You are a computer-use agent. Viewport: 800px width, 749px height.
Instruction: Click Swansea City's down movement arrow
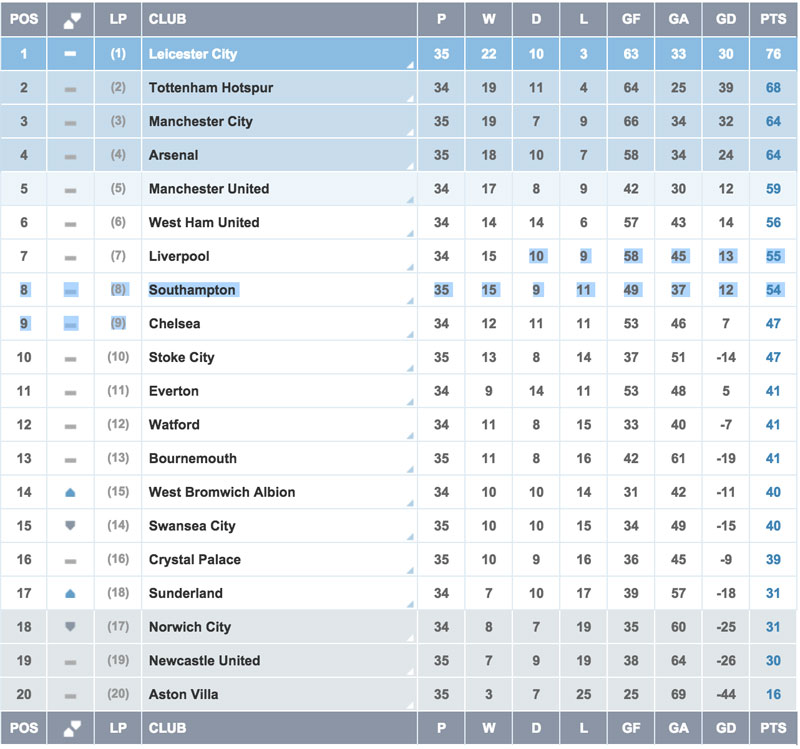pos(71,526)
